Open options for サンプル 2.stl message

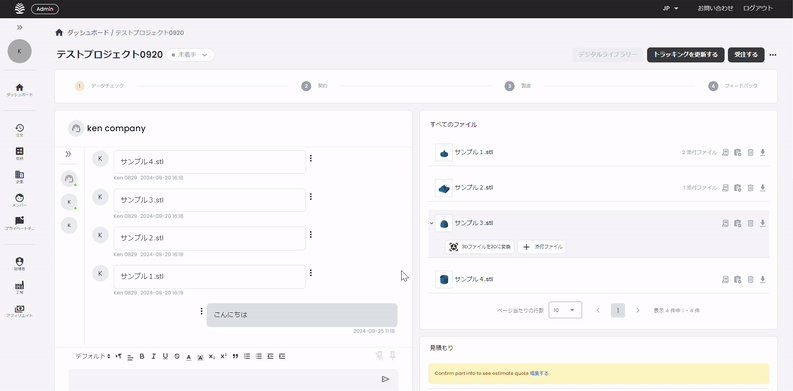311,234
